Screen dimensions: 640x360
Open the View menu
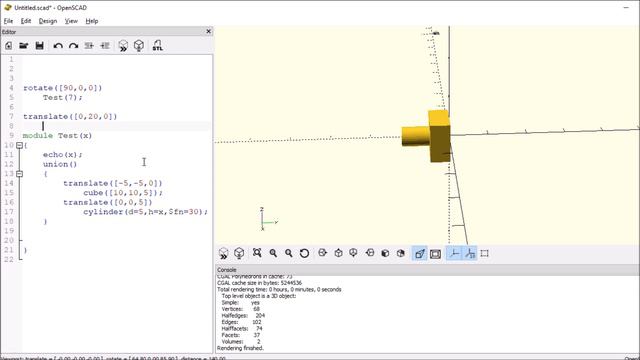71,21
